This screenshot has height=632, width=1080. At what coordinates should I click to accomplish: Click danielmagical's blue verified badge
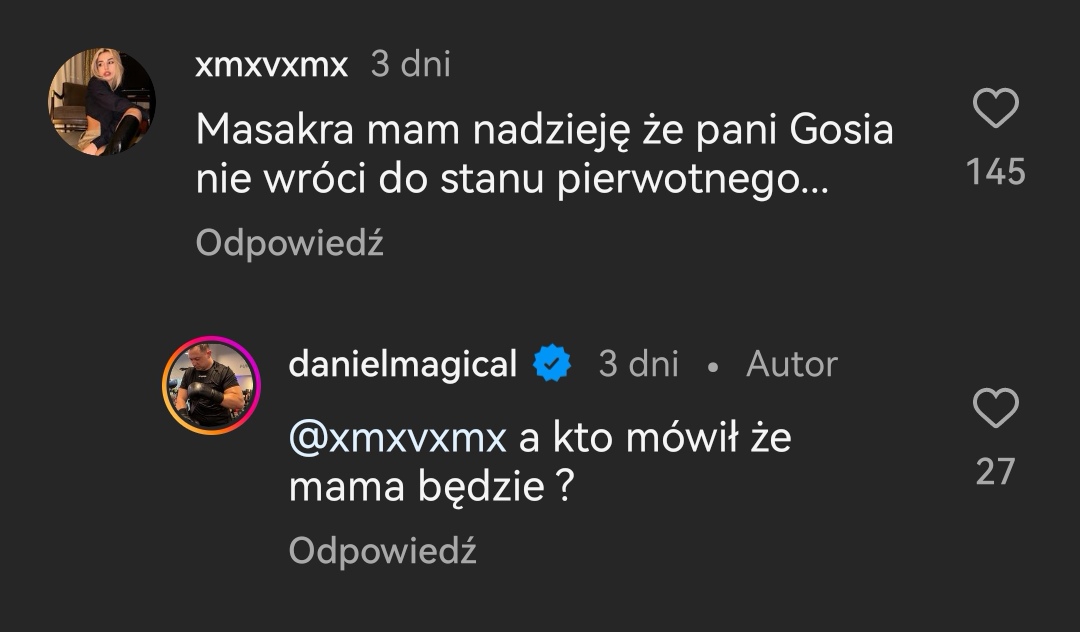pyautogui.click(x=552, y=364)
